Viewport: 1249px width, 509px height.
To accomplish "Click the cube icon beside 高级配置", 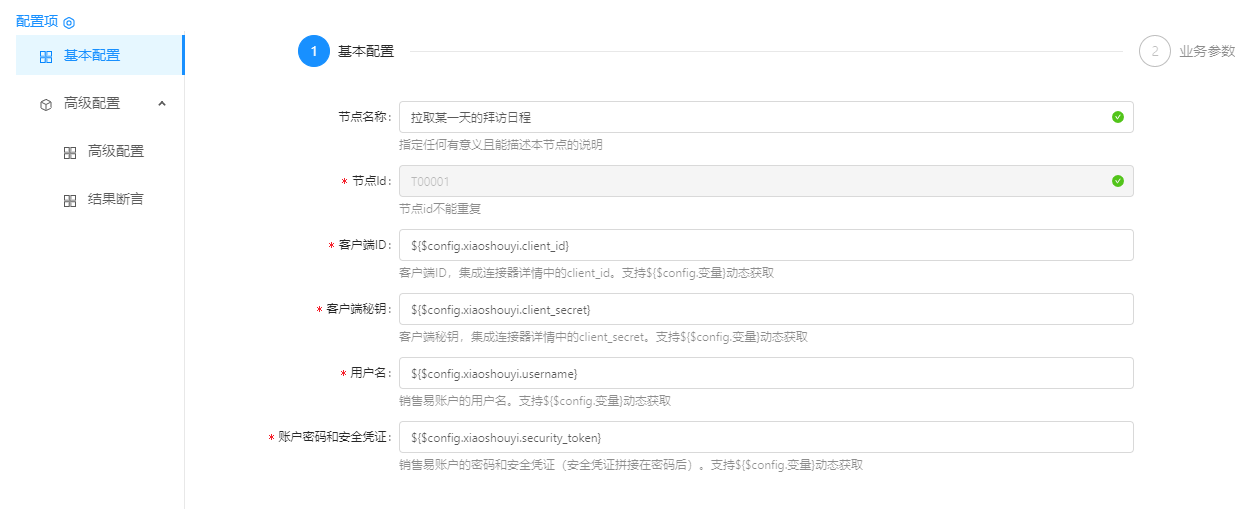I will [x=46, y=104].
